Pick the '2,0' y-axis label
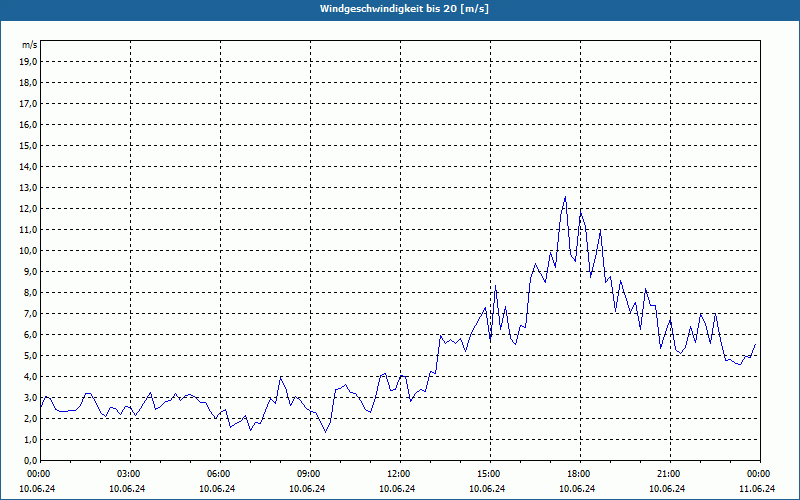The image size is (800, 500). click(x=31, y=418)
